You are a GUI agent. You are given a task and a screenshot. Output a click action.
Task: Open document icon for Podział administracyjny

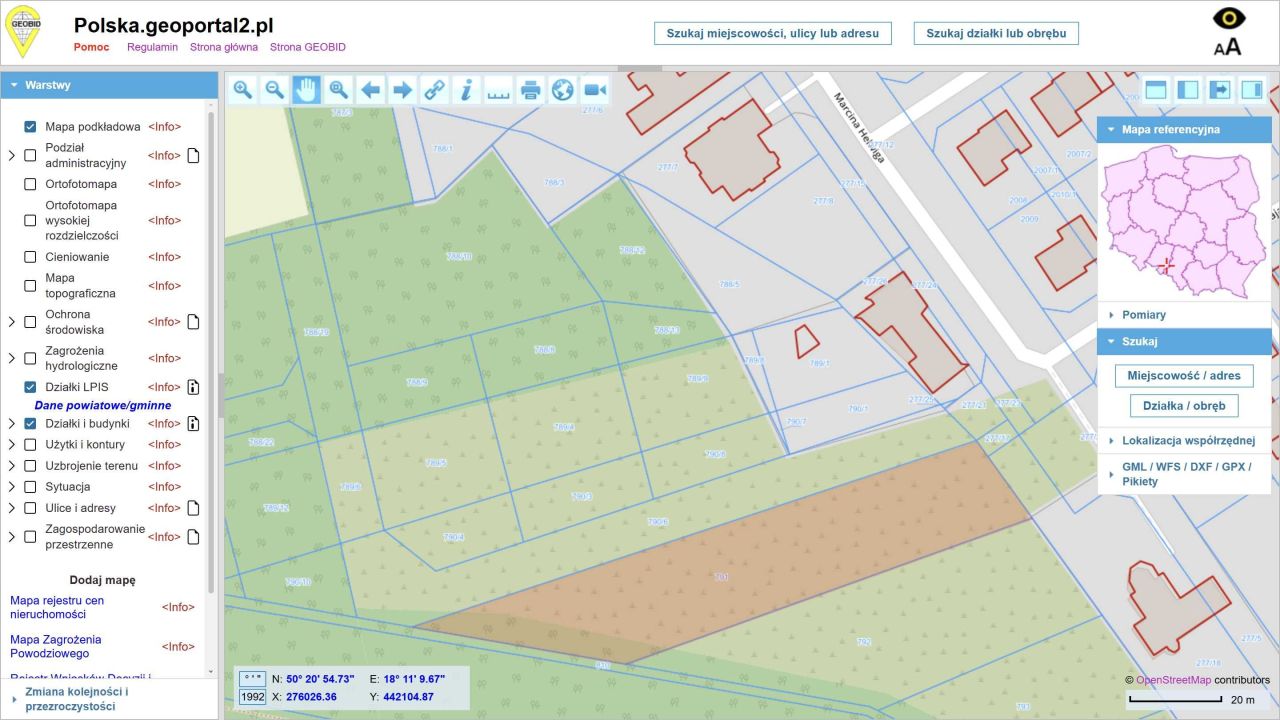[x=194, y=155]
